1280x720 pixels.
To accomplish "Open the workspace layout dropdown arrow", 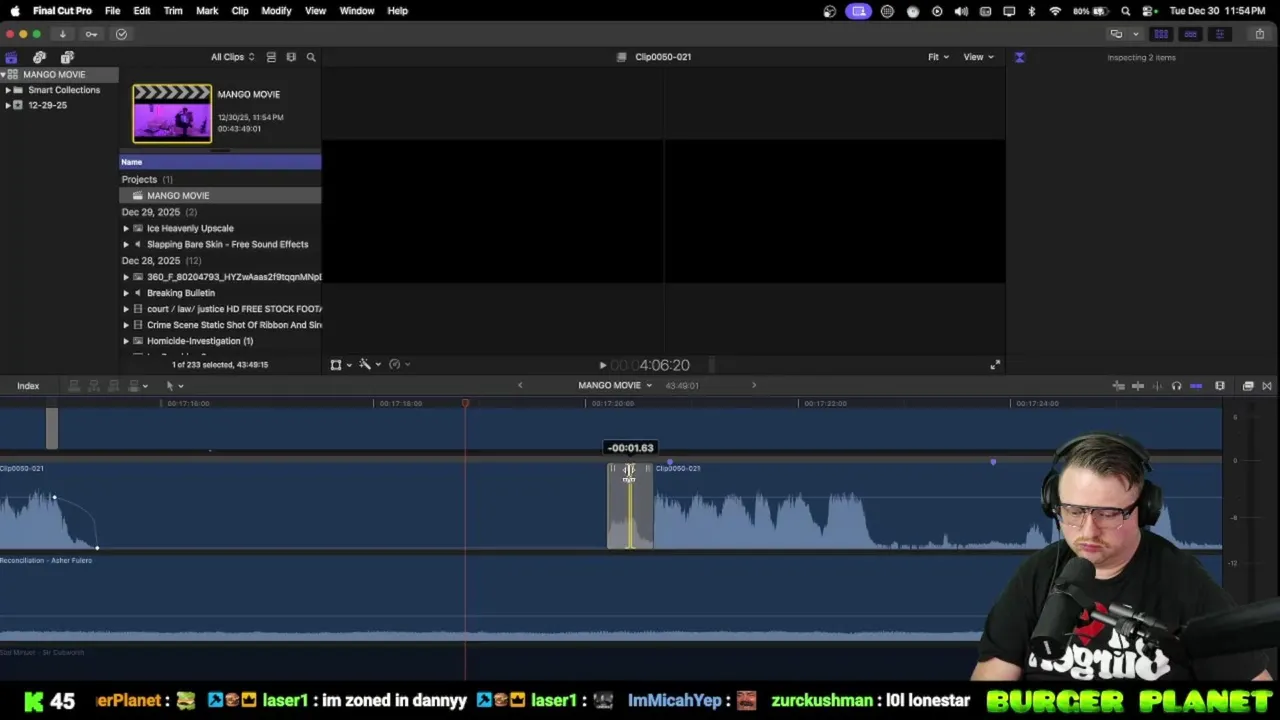I will tap(1136, 34).
